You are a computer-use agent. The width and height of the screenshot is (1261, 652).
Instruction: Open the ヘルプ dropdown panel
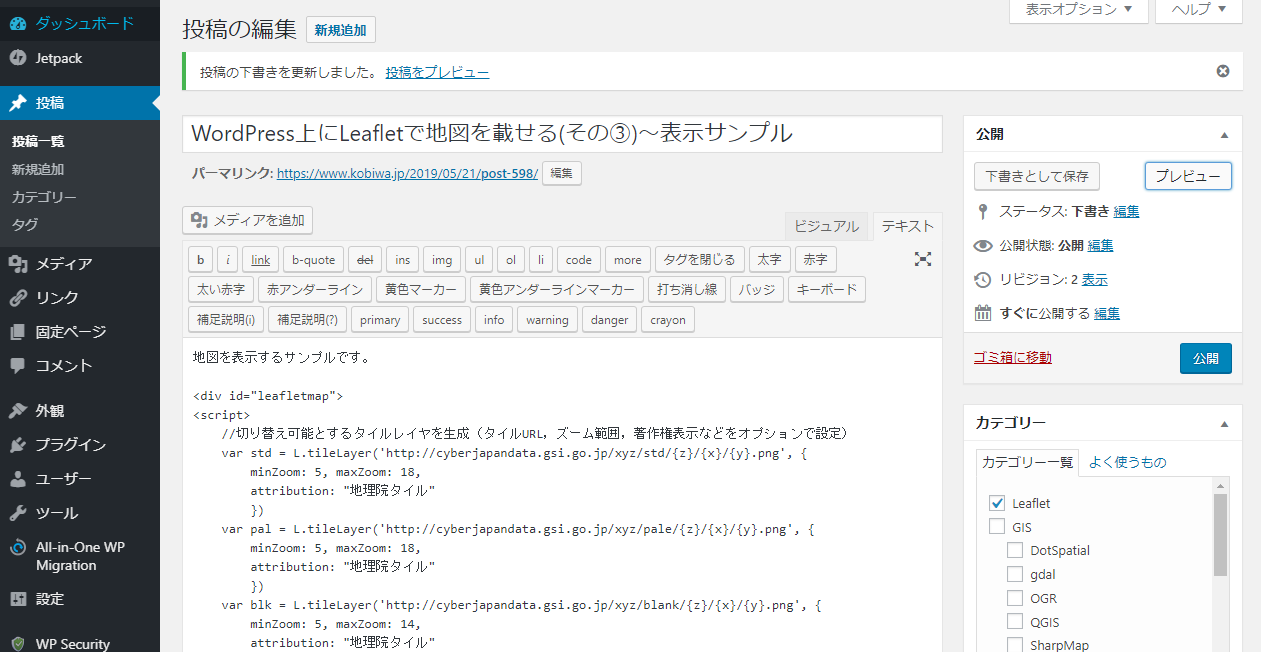[1198, 9]
